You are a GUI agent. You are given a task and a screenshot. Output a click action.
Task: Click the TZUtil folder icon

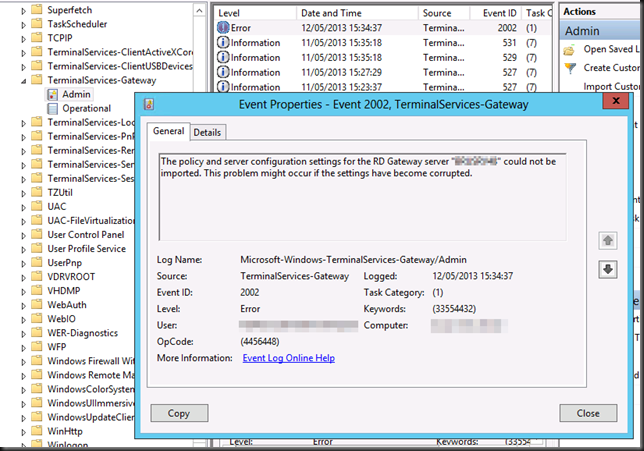[37, 192]
